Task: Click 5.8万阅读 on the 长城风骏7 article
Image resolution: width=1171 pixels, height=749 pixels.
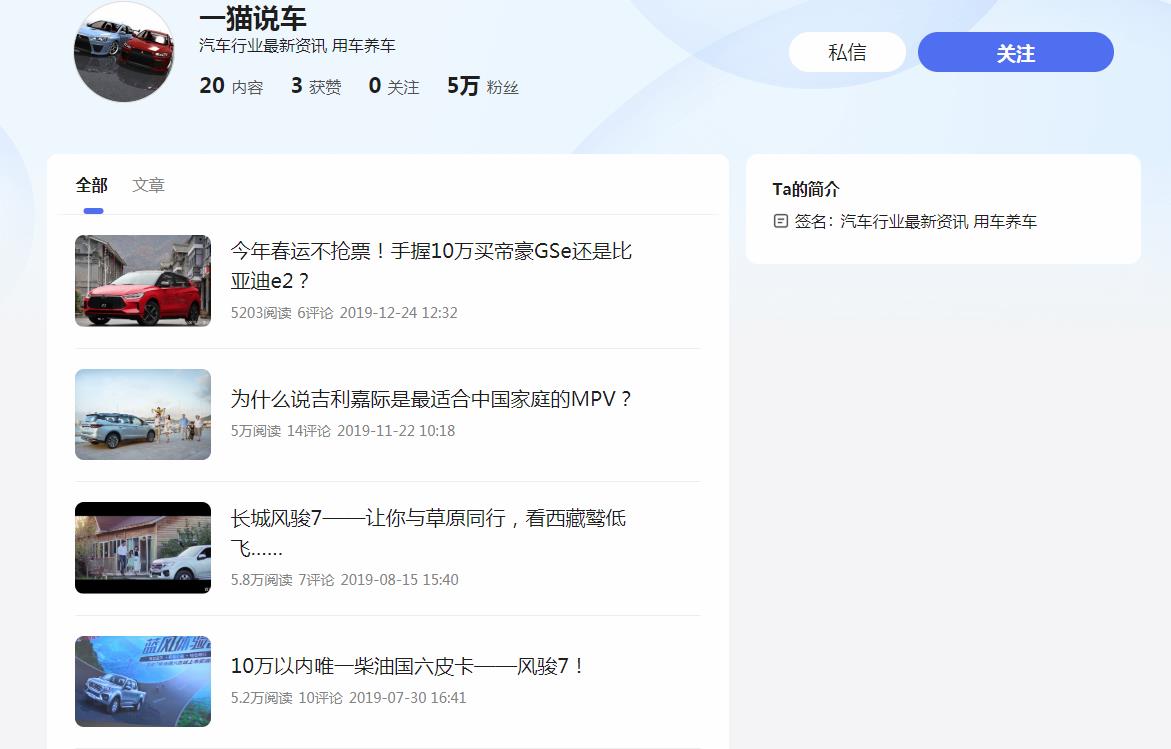Action: coord(261,580)
